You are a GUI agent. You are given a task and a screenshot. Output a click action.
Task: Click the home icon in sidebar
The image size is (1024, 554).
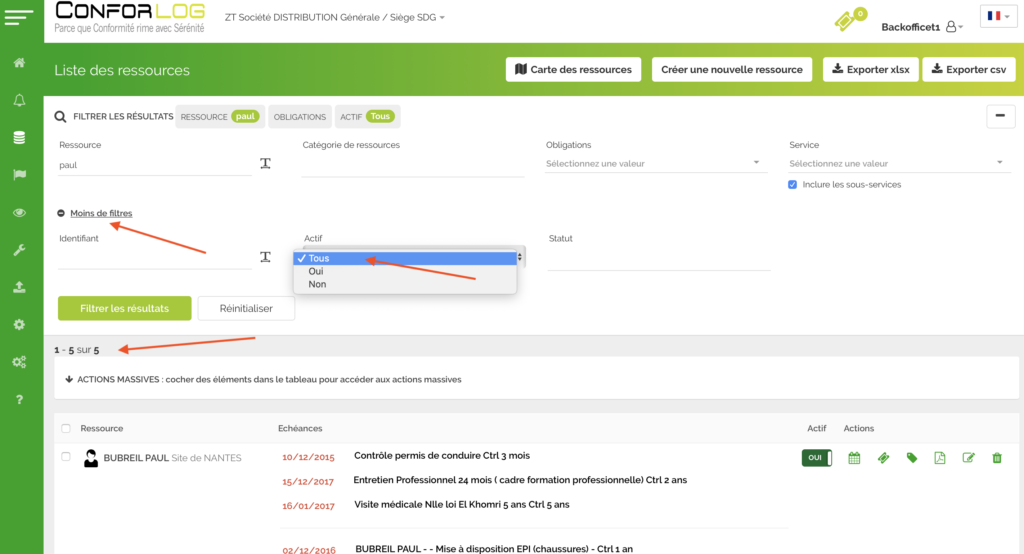(x=19, y=63)
